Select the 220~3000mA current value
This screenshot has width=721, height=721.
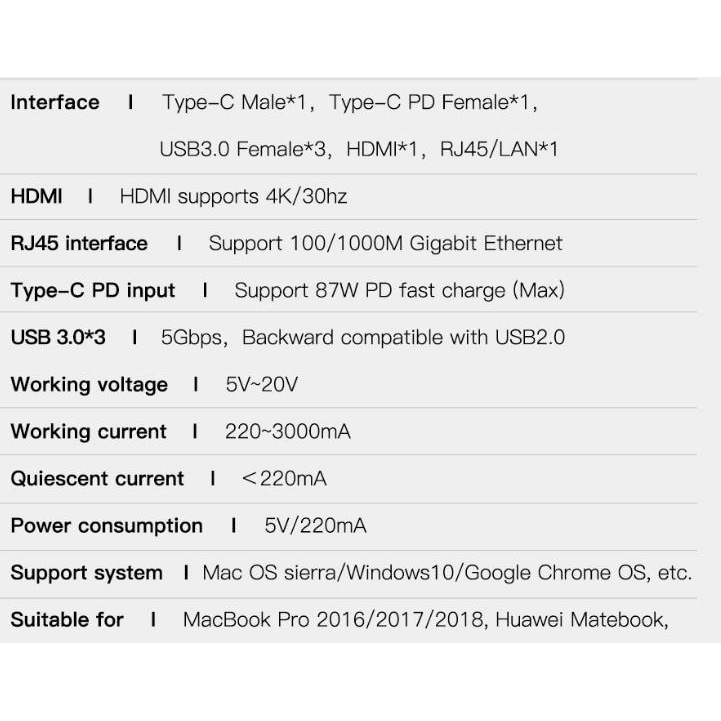(288, 432)
